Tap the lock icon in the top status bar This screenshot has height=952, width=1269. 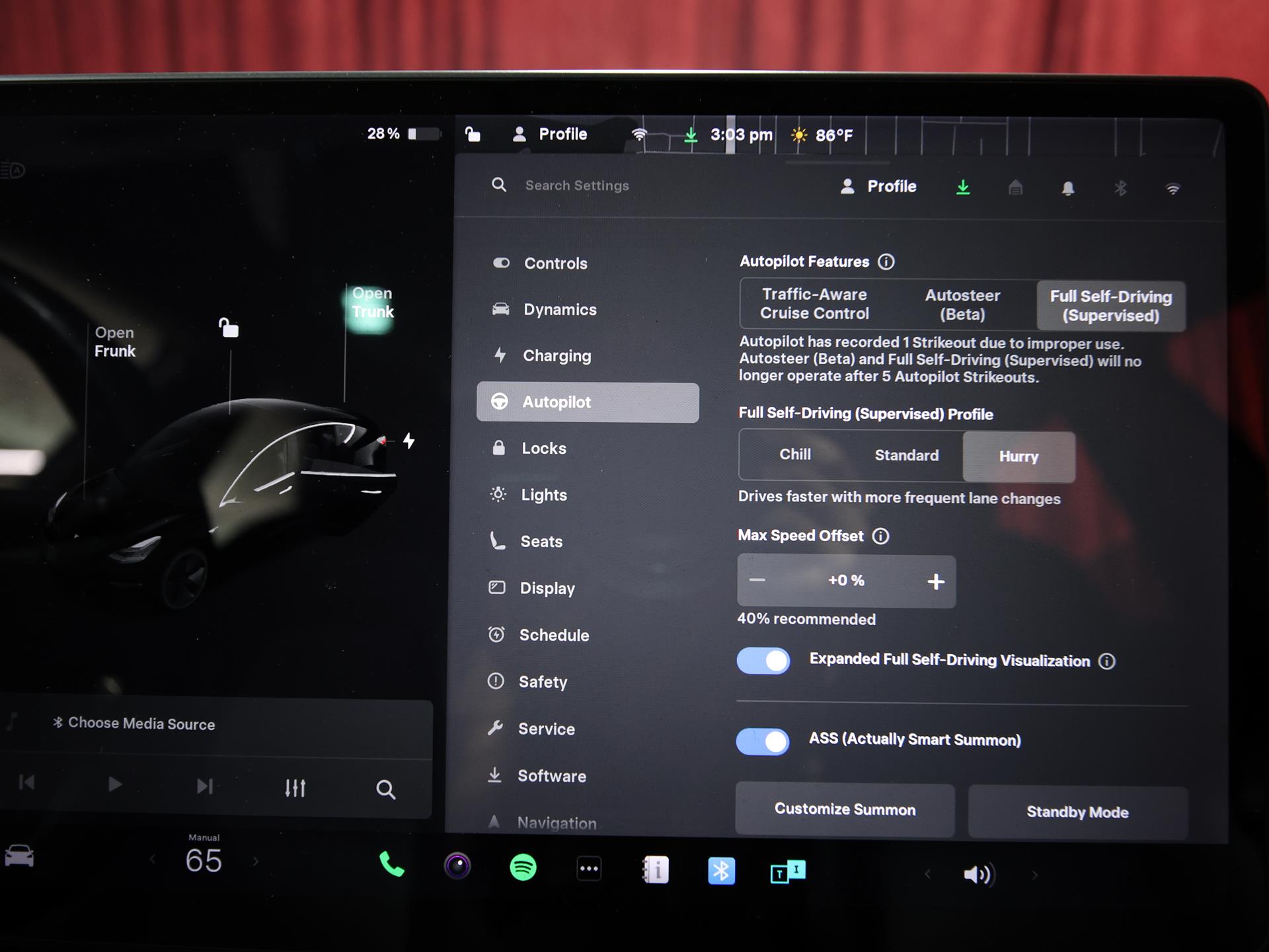pyautogui.click(x=473, y=134)
